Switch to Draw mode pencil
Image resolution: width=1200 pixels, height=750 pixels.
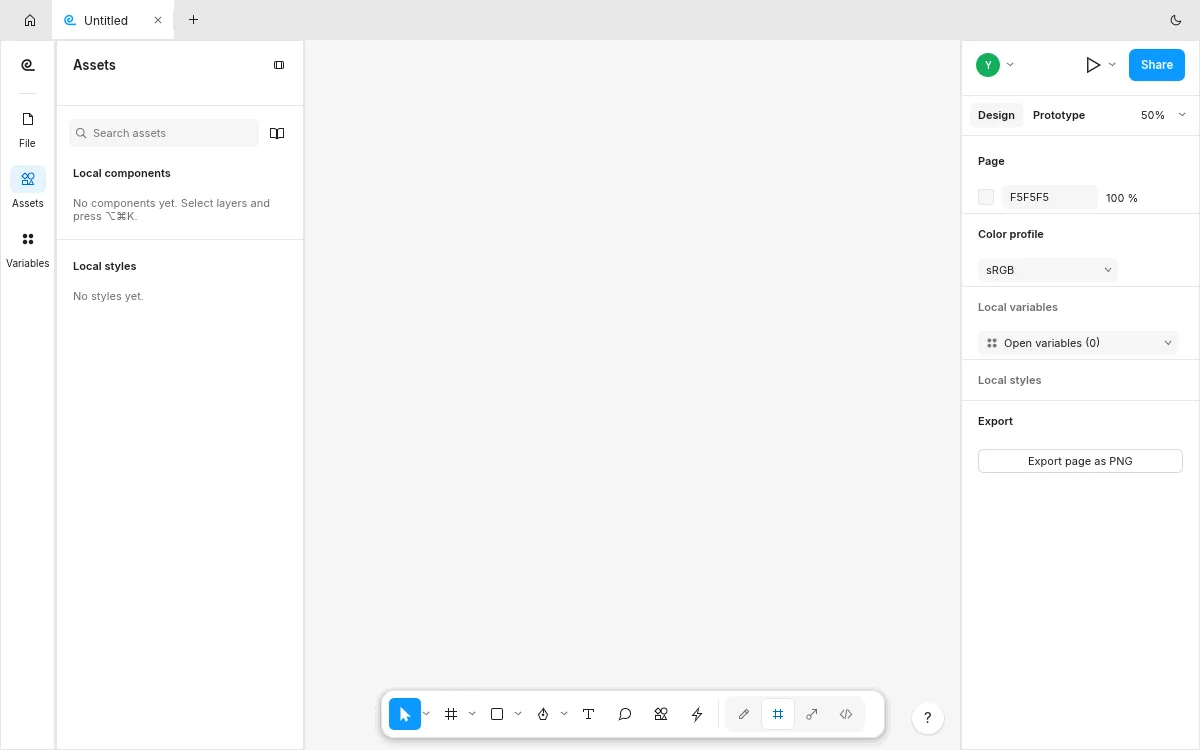pos(744,714)
